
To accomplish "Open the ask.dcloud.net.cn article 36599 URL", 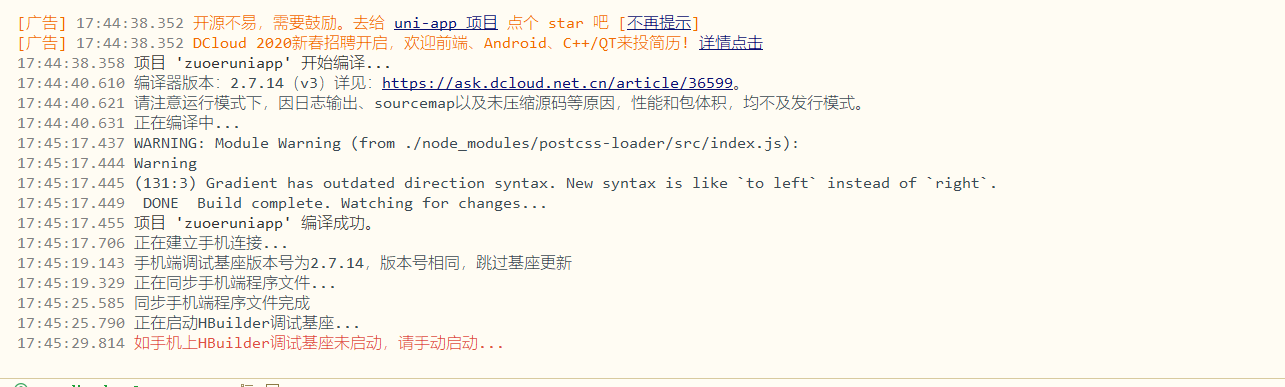I will 557,83.
